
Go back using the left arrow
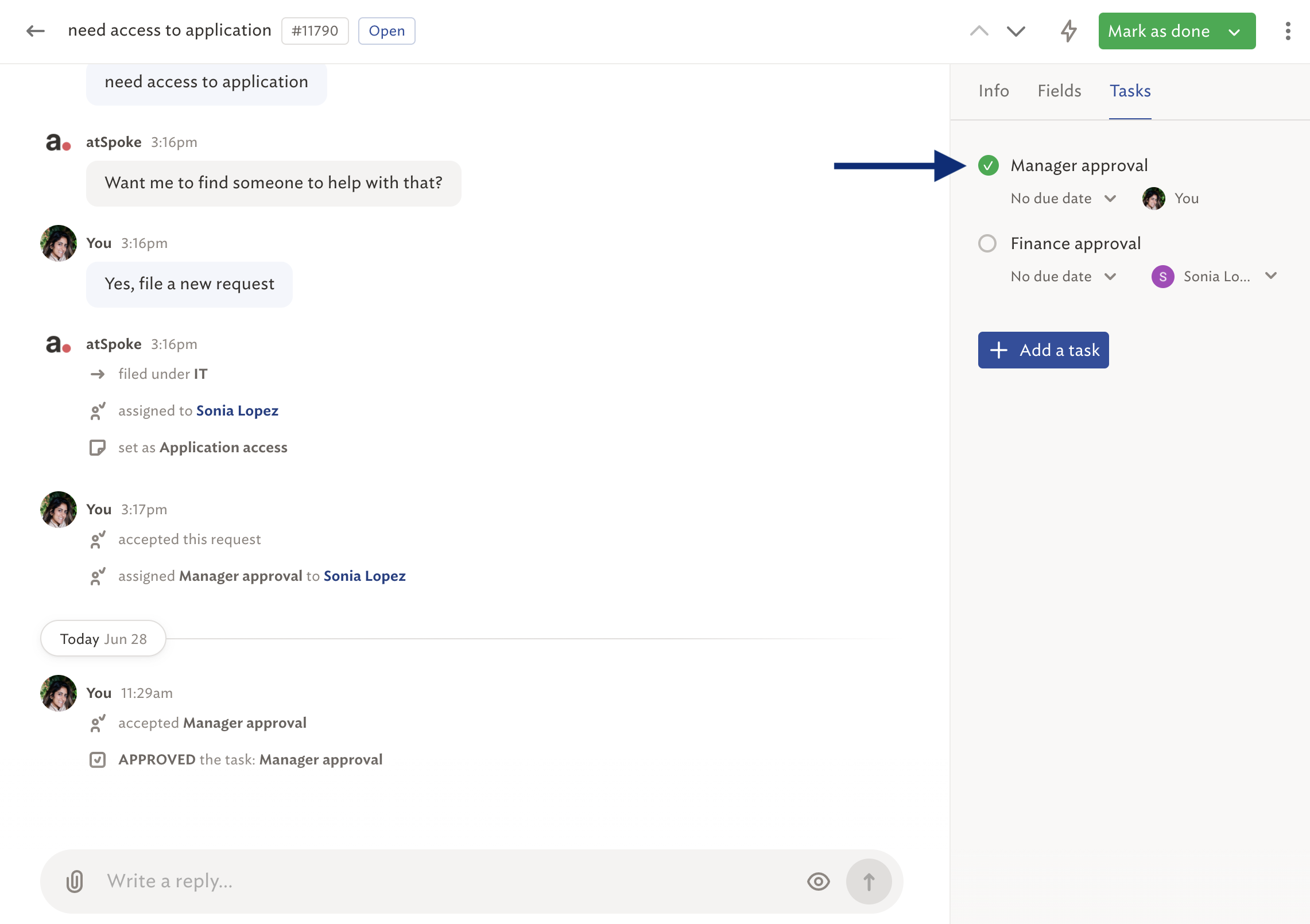coord(36,31)
